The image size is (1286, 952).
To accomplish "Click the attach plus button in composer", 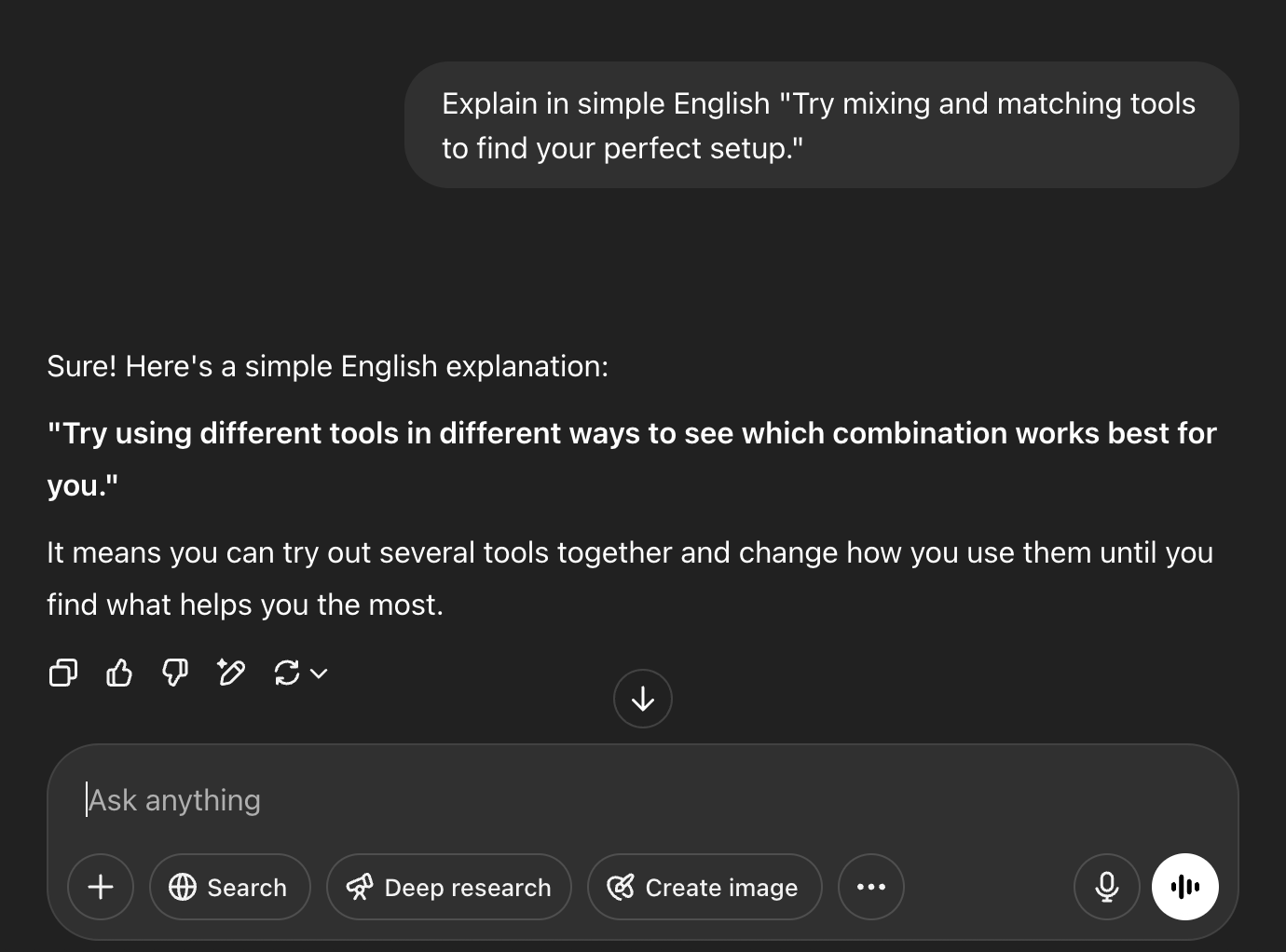I will tap(101, 887).
